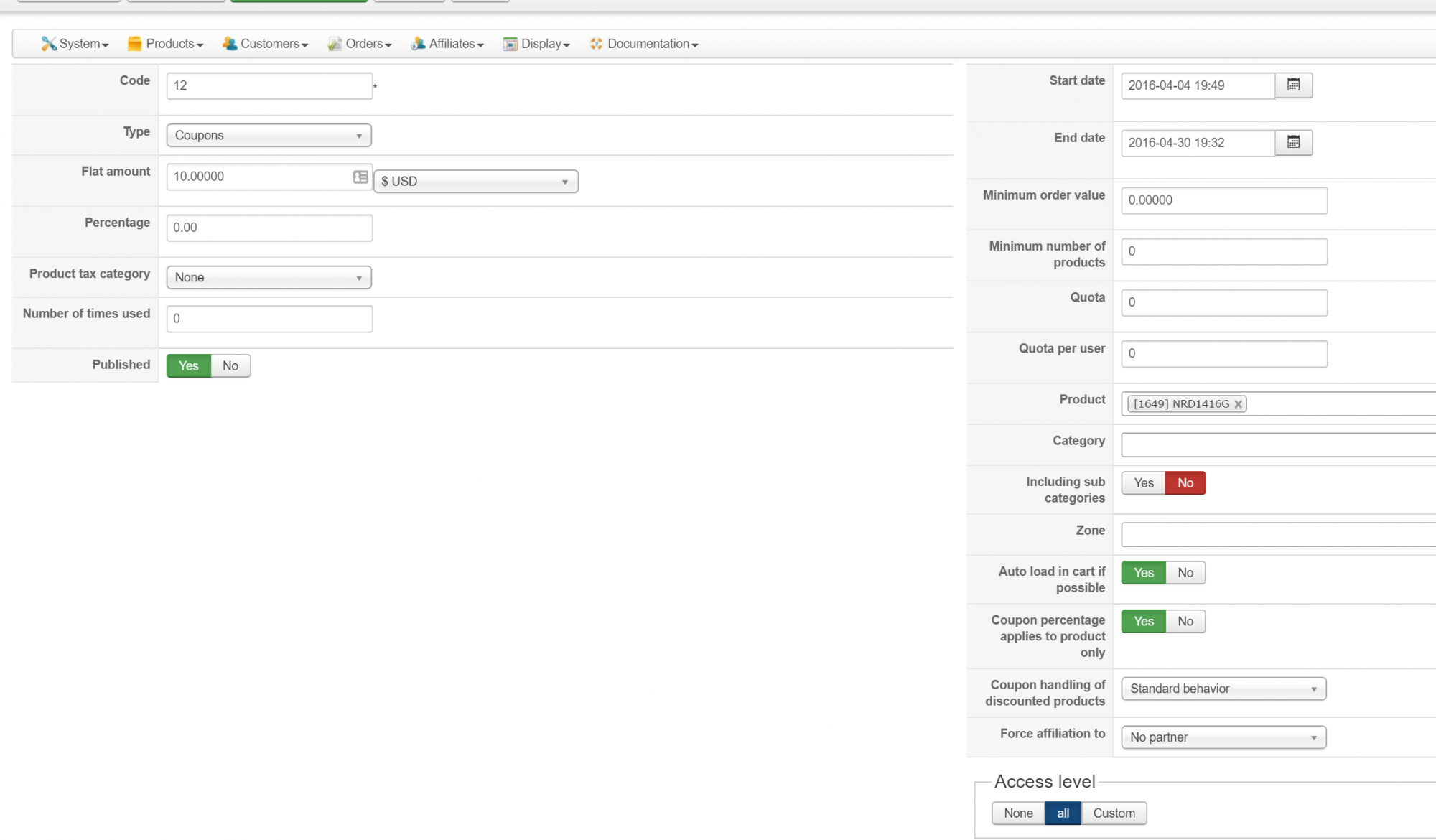Click the Minimum order value field
This screenshot has height=840, width=1436.
click(1223, 200)
